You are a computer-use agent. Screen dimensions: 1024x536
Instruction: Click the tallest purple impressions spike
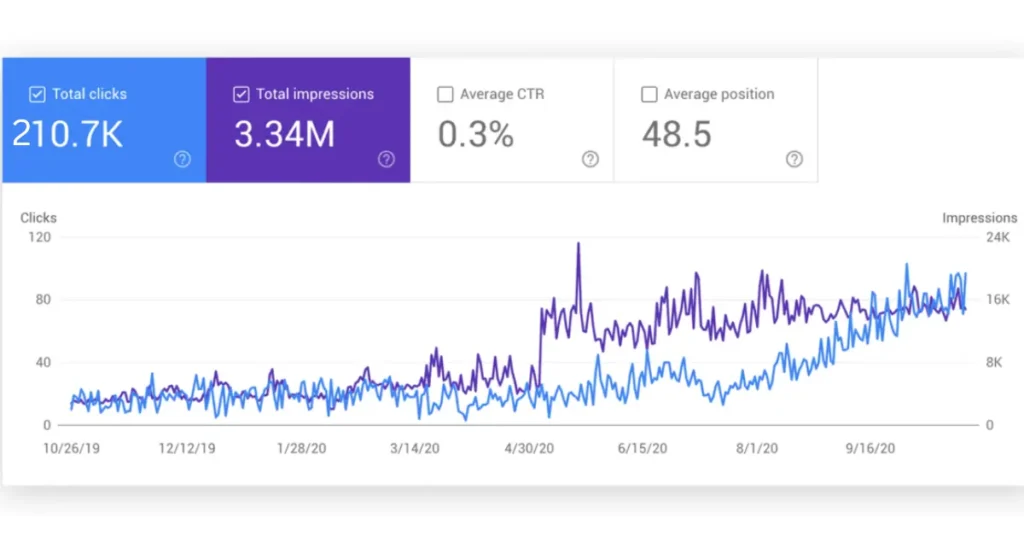(x=577, y=244)
